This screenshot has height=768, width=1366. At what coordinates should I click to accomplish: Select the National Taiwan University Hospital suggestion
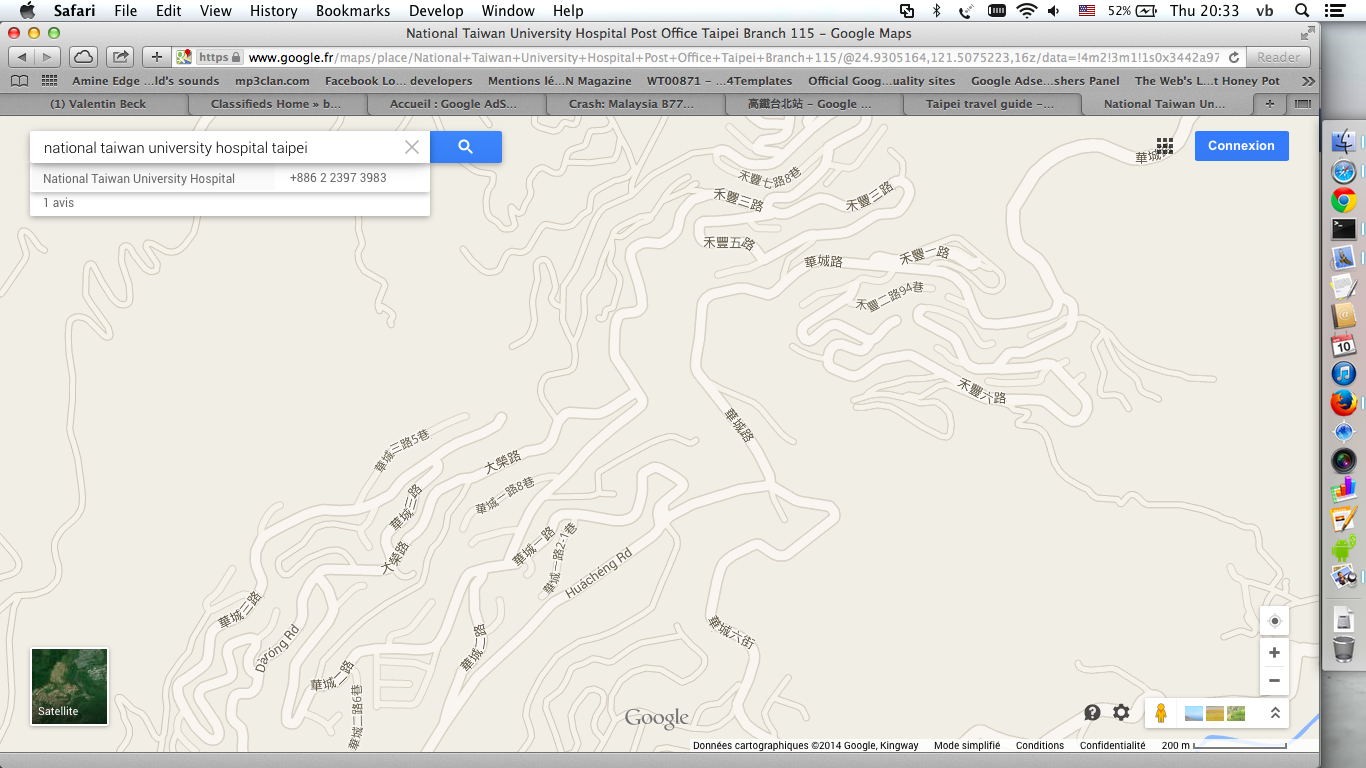click(139, 179)
